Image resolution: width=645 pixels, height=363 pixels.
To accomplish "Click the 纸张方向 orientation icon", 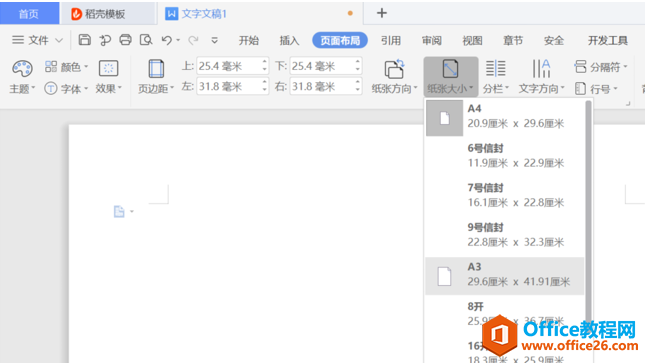I will coord(394,68).
